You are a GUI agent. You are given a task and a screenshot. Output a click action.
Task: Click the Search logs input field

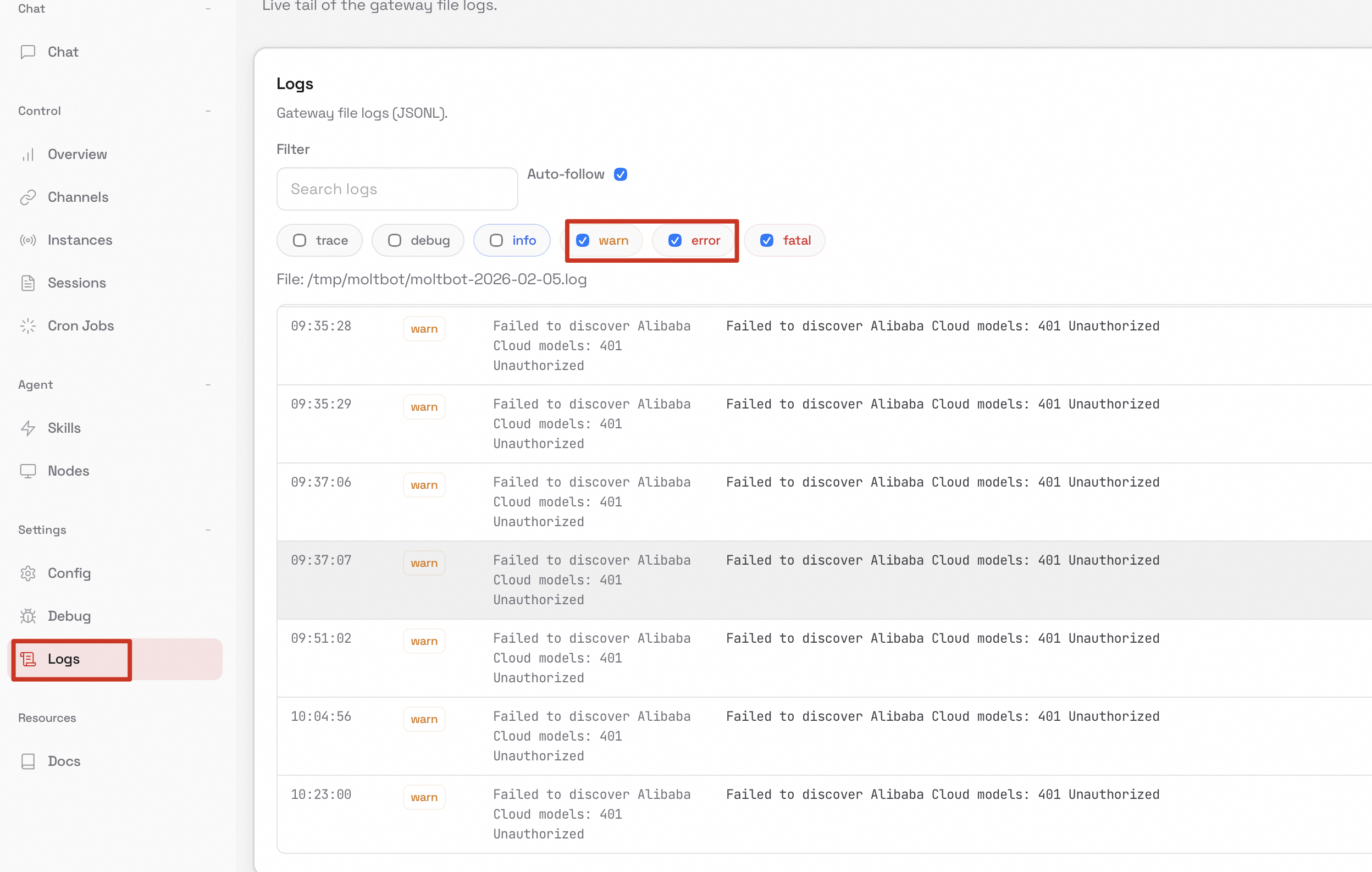tap(396, 189)
